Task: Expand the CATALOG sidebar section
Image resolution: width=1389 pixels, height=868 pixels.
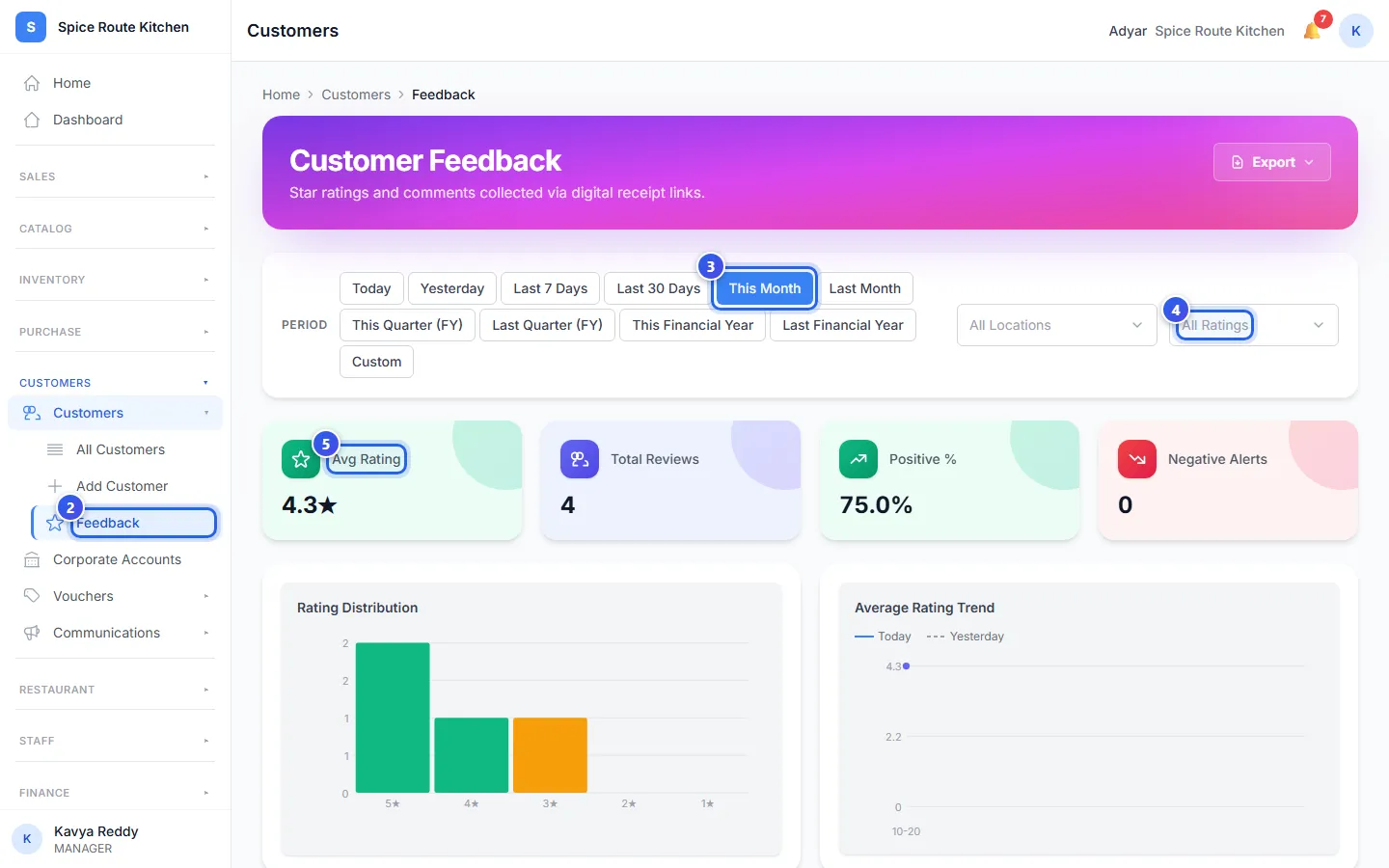Action: [x=116, y=229]
